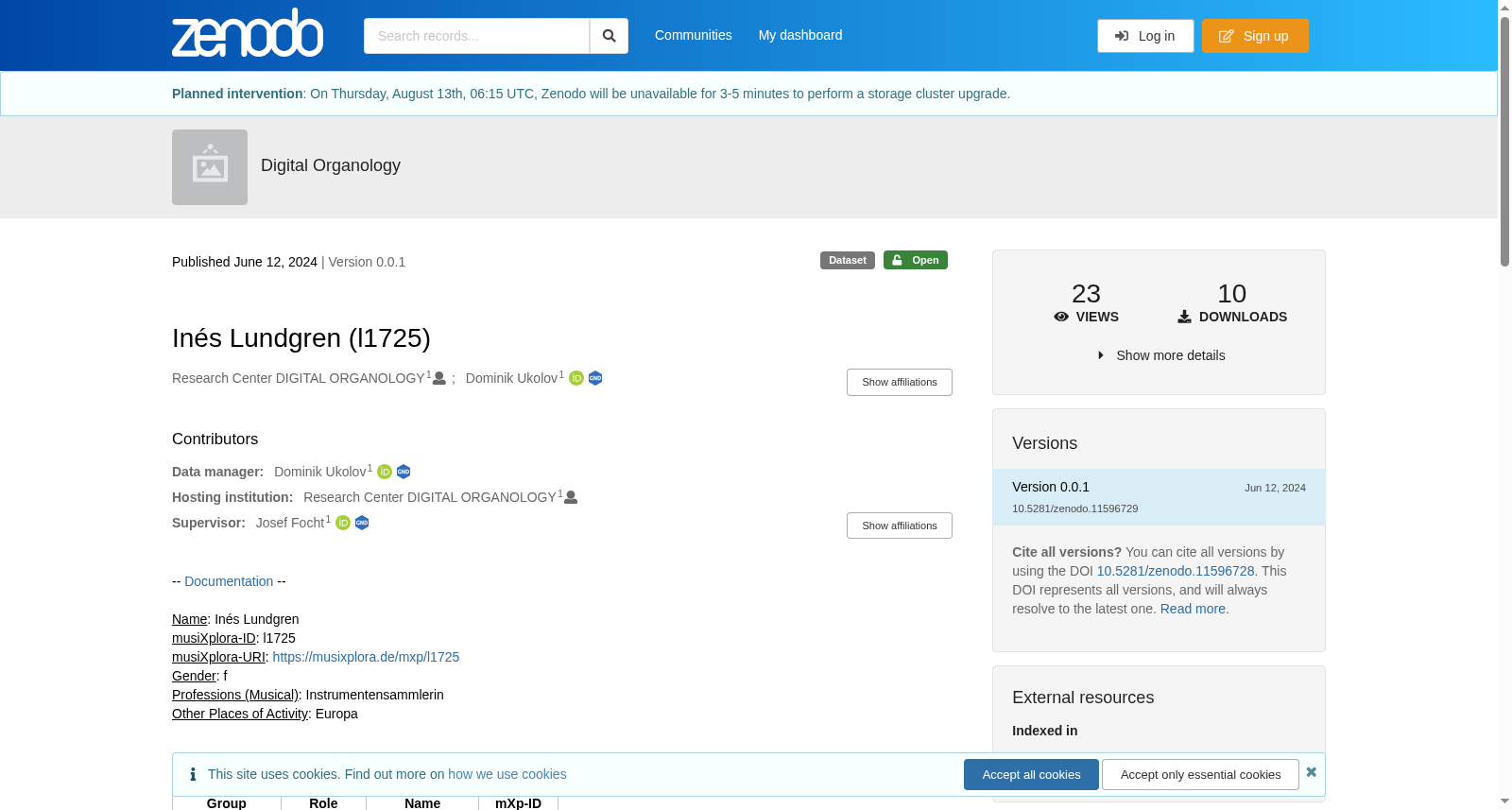Accept only essential cookies
The image size is (1512, 810).
[1200, 775]
